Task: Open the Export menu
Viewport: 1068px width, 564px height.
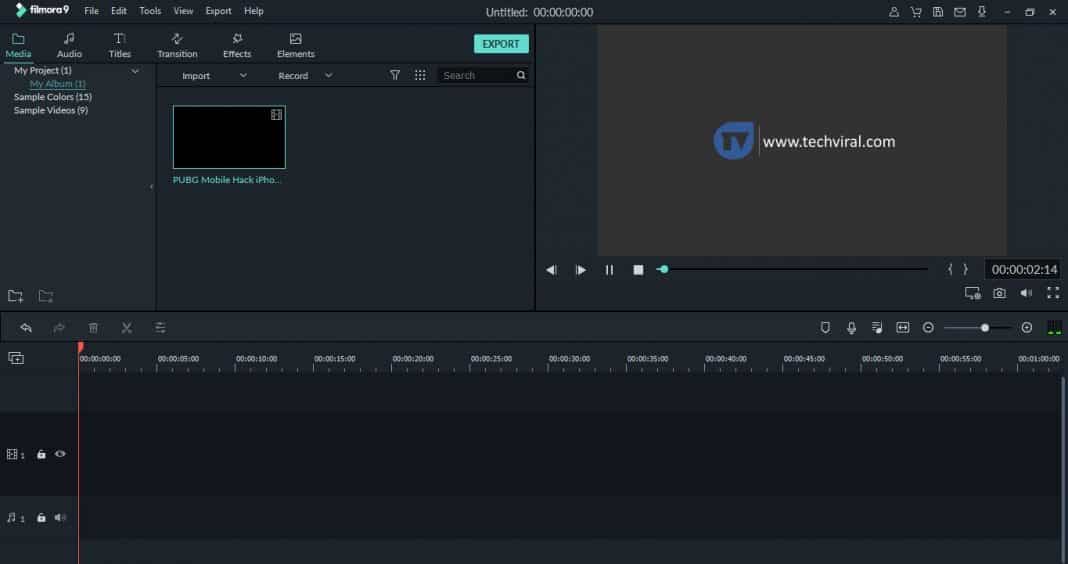Action: 219,11
